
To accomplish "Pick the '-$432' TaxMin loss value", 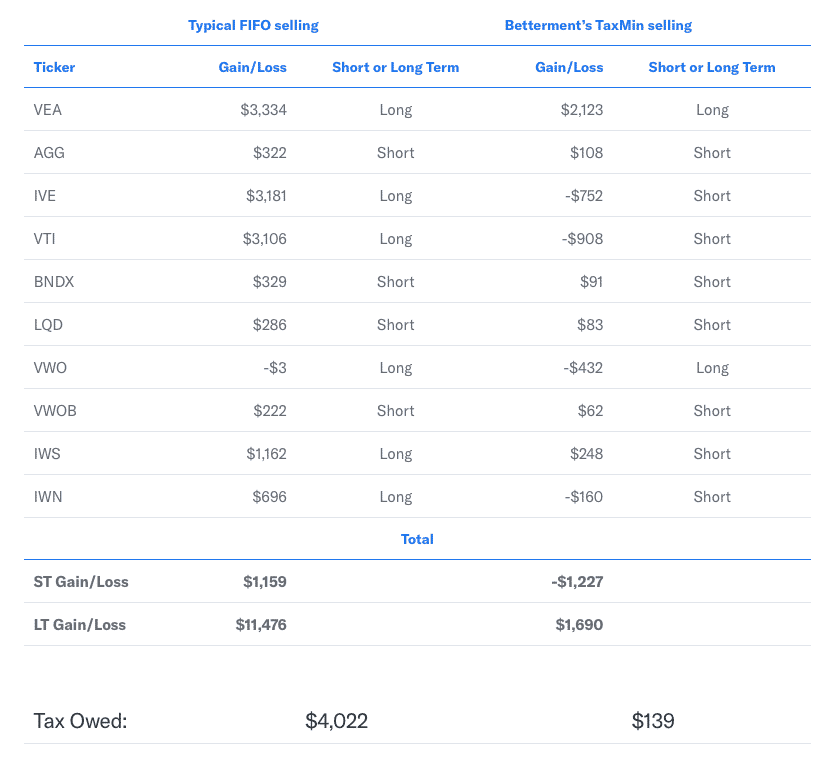I will tap(583, 368).
